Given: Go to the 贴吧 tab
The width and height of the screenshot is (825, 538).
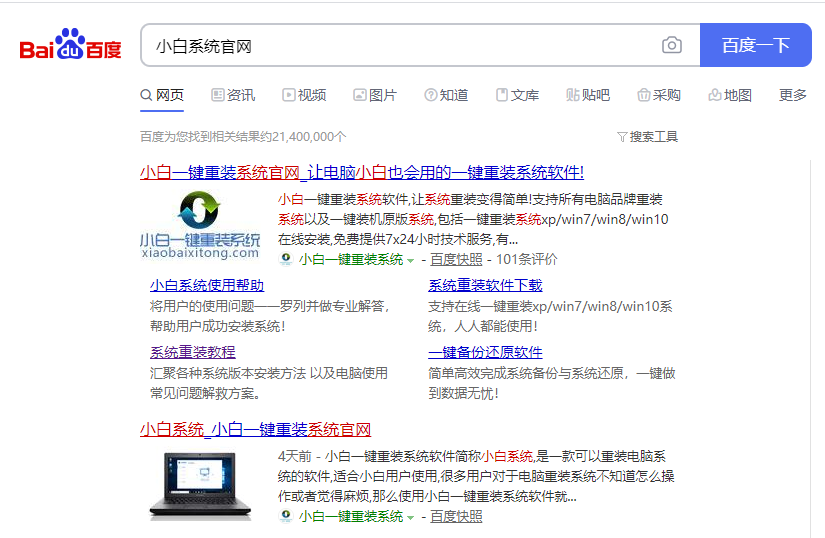Looking at the screenshot, I should coord(588,95).
